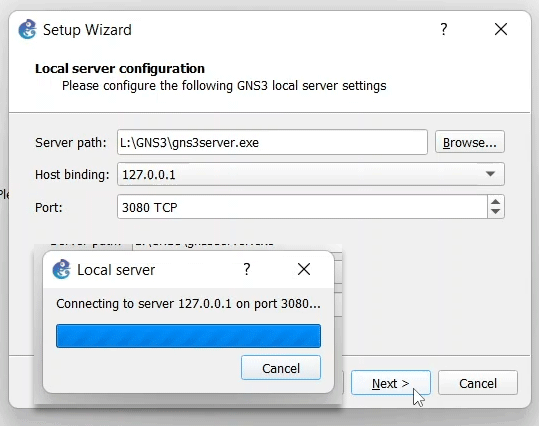Click the blue connection progress bar
The width and height of the screenshot is (539, 426).
(x=188, y=336)
